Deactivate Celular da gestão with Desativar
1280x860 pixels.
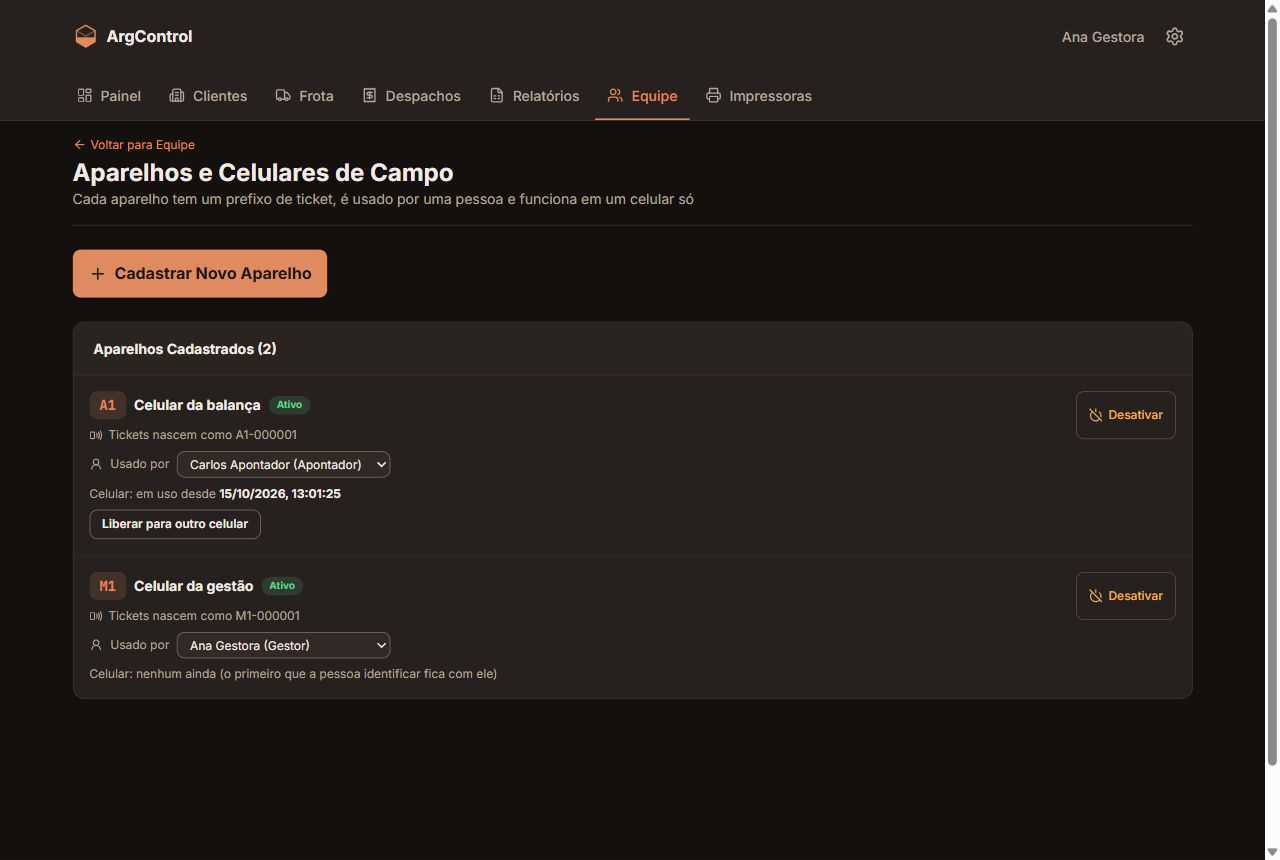click(1126, 596)
